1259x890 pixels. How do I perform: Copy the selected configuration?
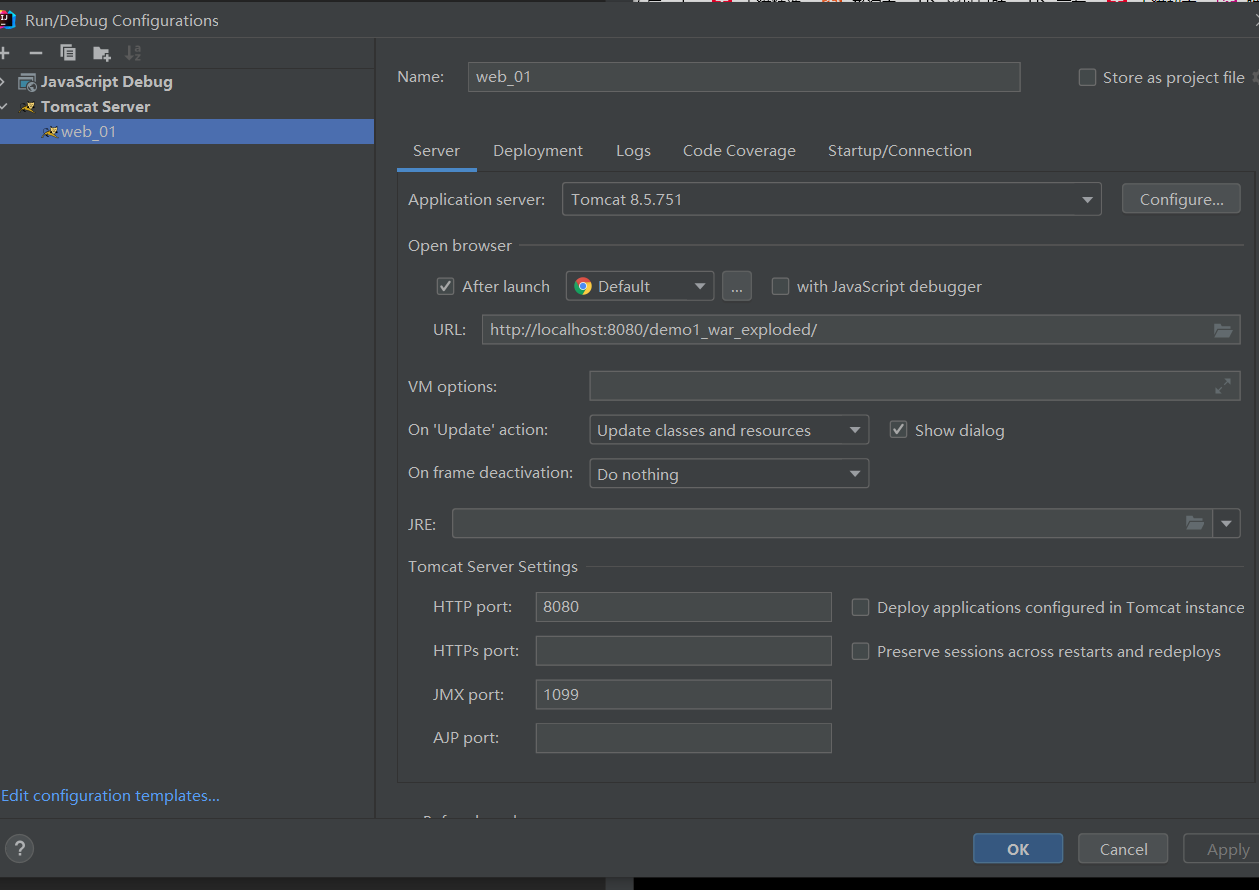tap(68, 53)
